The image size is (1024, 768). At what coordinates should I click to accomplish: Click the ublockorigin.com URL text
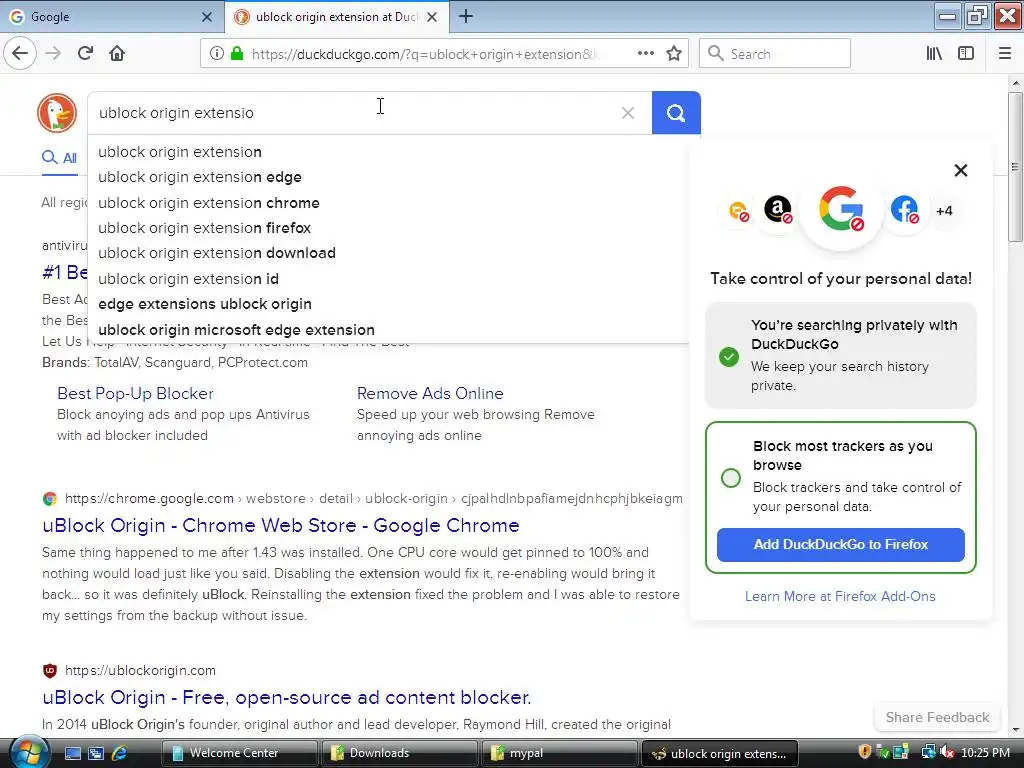click(x=140, y=671)
